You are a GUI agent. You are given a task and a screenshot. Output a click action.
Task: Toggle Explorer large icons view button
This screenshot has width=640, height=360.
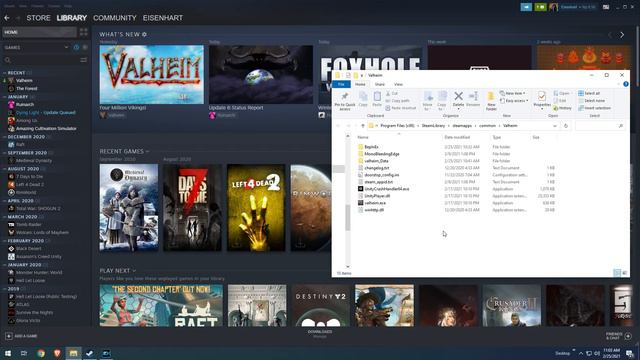pyautogui.click(x=624, y=273)
